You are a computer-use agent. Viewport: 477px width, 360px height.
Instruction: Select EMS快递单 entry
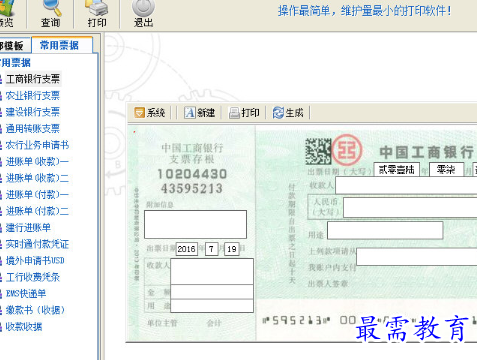point(26,294)
